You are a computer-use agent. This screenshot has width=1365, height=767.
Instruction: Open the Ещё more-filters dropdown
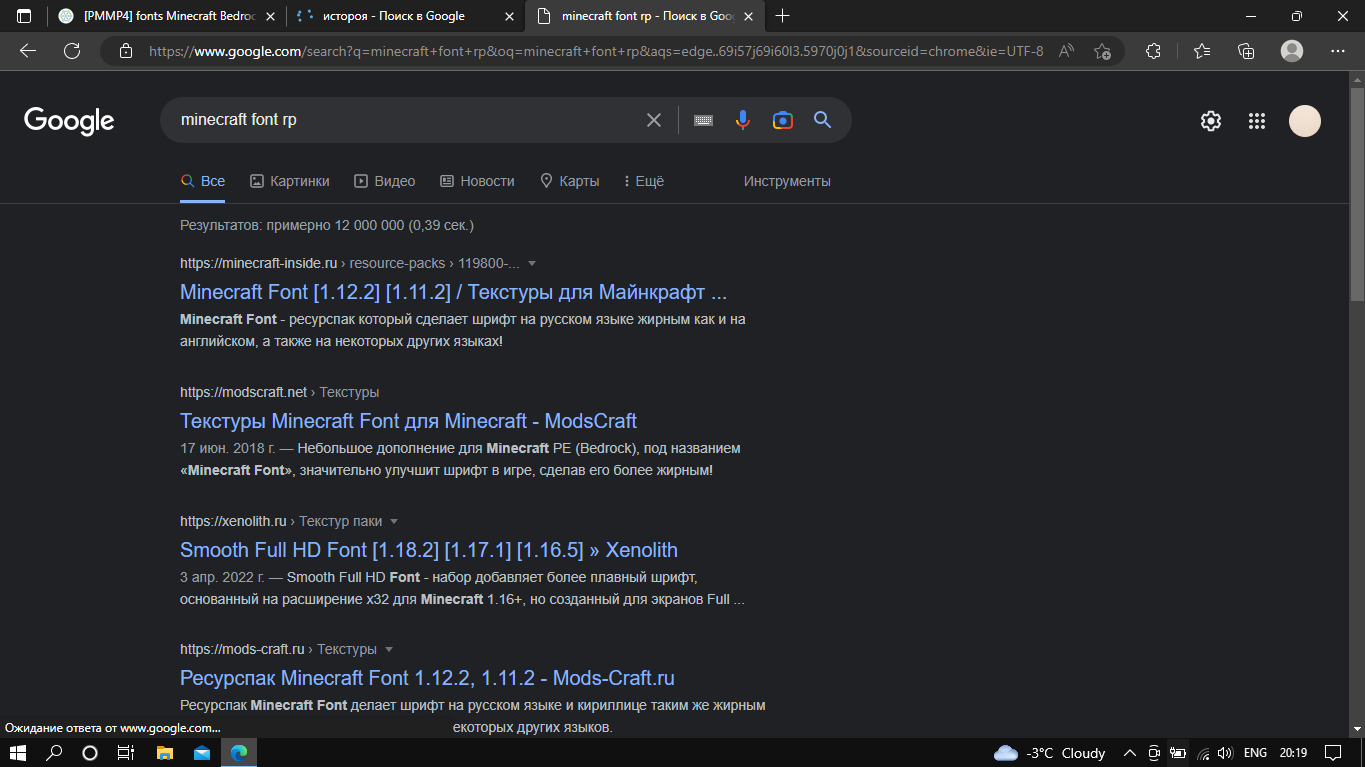(643, 181)
